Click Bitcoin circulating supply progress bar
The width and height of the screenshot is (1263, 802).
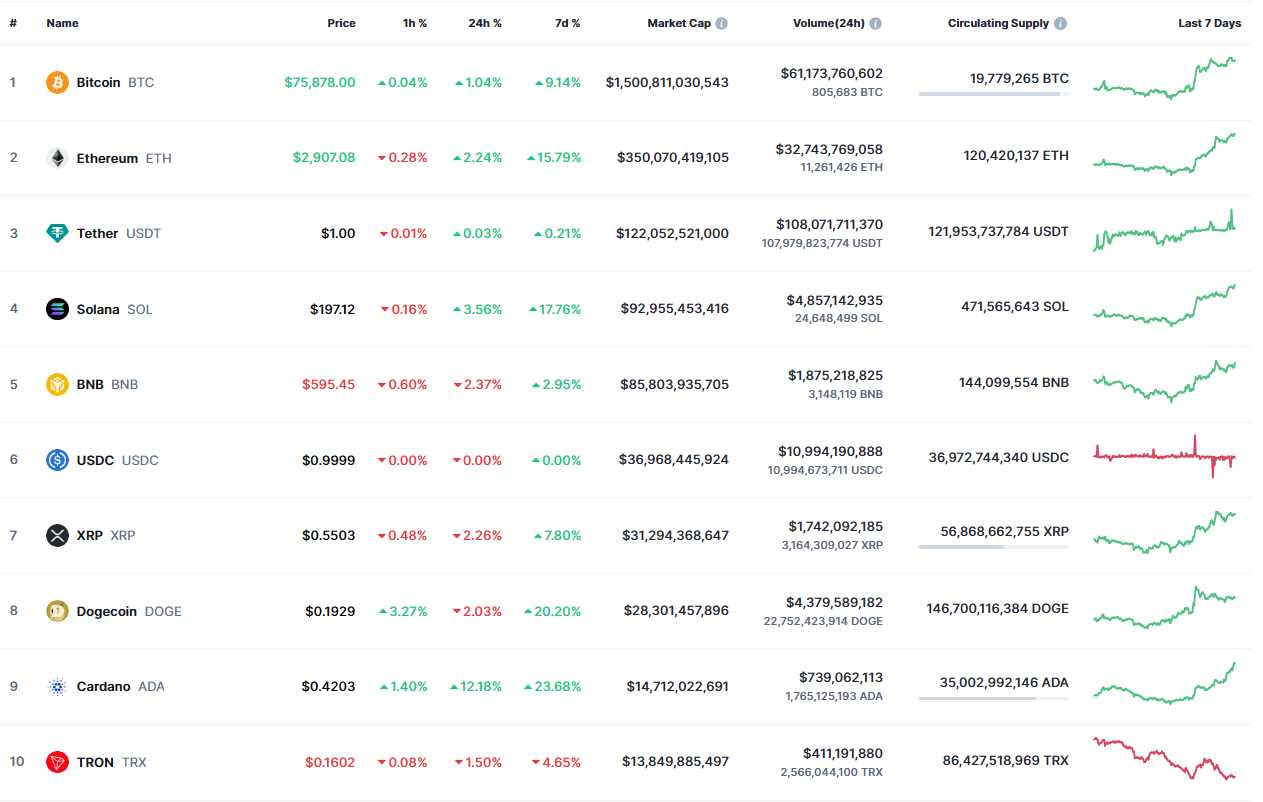(x=993, y=94)
